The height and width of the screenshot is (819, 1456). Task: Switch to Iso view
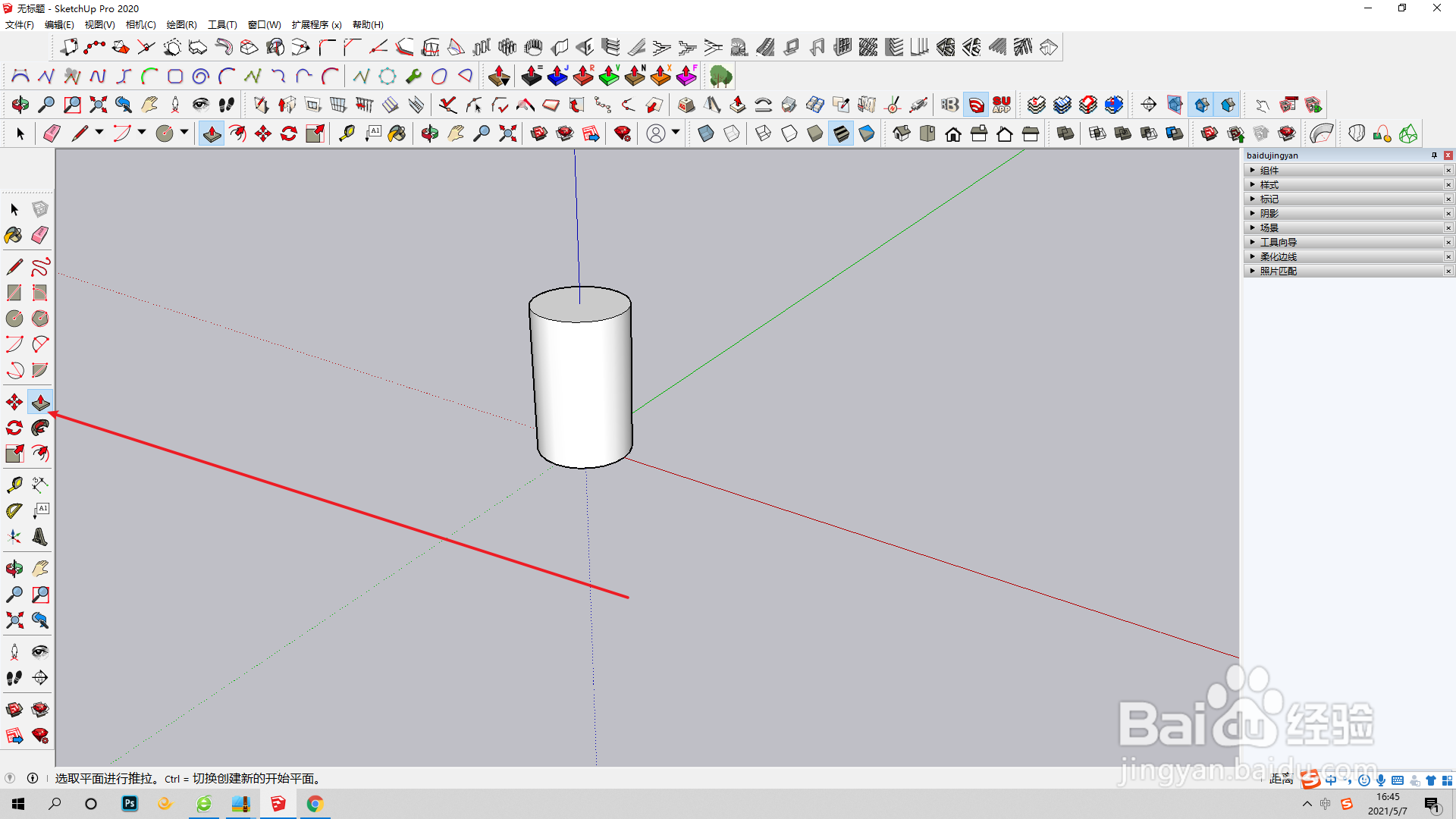[x=902, y=134]
